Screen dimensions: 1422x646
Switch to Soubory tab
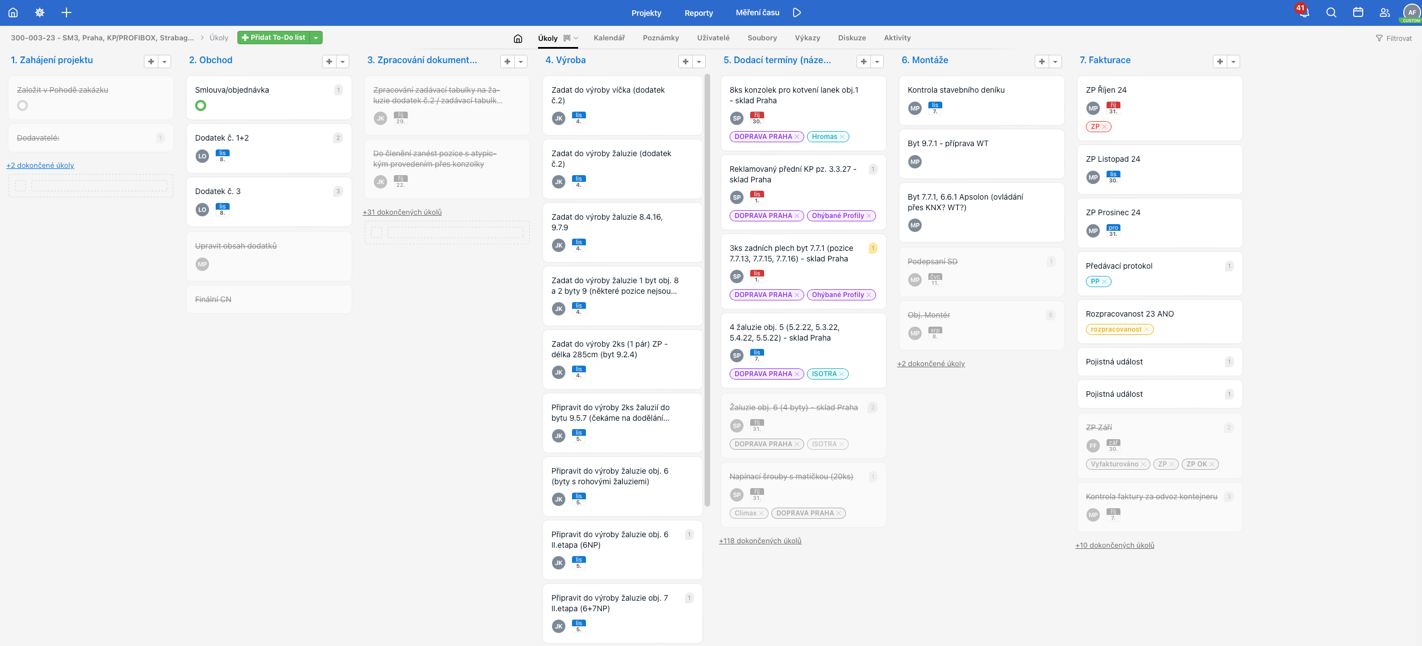coord(762,38)
